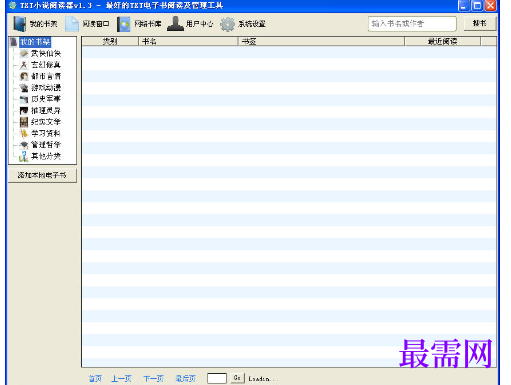511x385 pixels.
Task: Sort by the 类别 column header
Action: pos(110,41)
